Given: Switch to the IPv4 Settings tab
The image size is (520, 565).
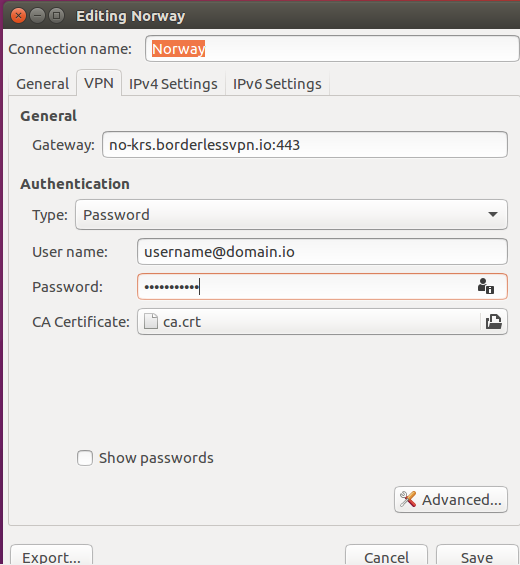Looking at the screenshot, I should [173, 84].
